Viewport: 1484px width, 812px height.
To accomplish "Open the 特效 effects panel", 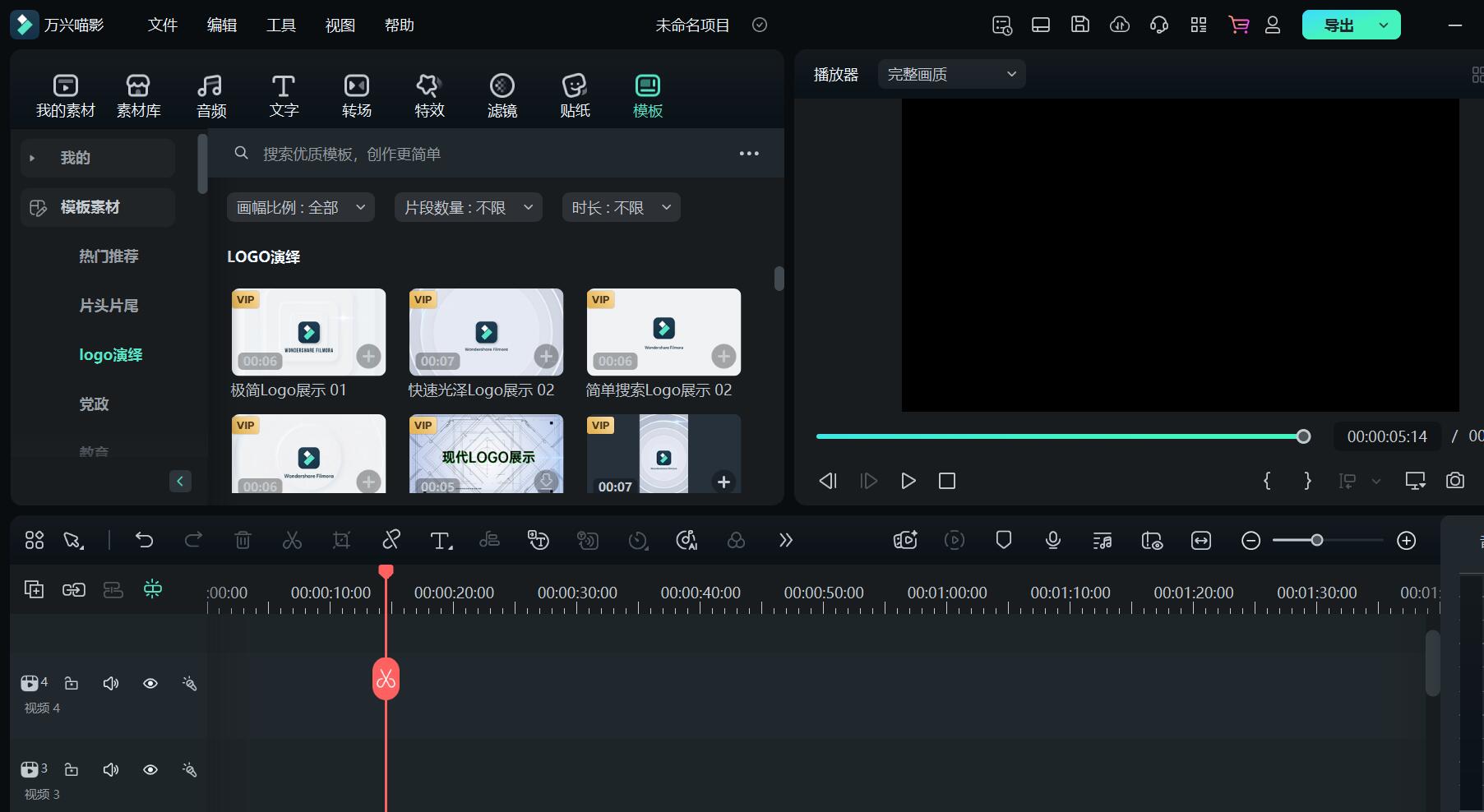I will click(x=429, y=95).
